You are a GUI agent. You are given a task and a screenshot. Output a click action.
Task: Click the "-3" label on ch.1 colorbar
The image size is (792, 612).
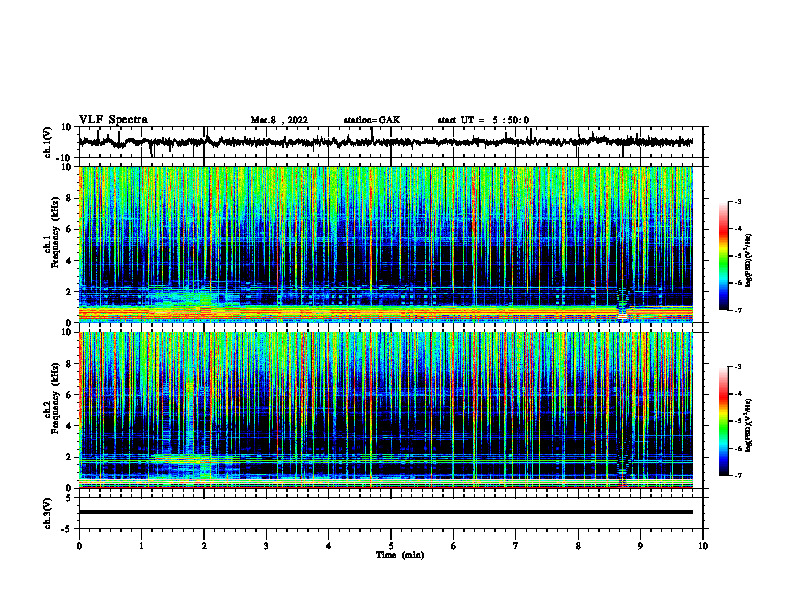click(x=738, y=202)
